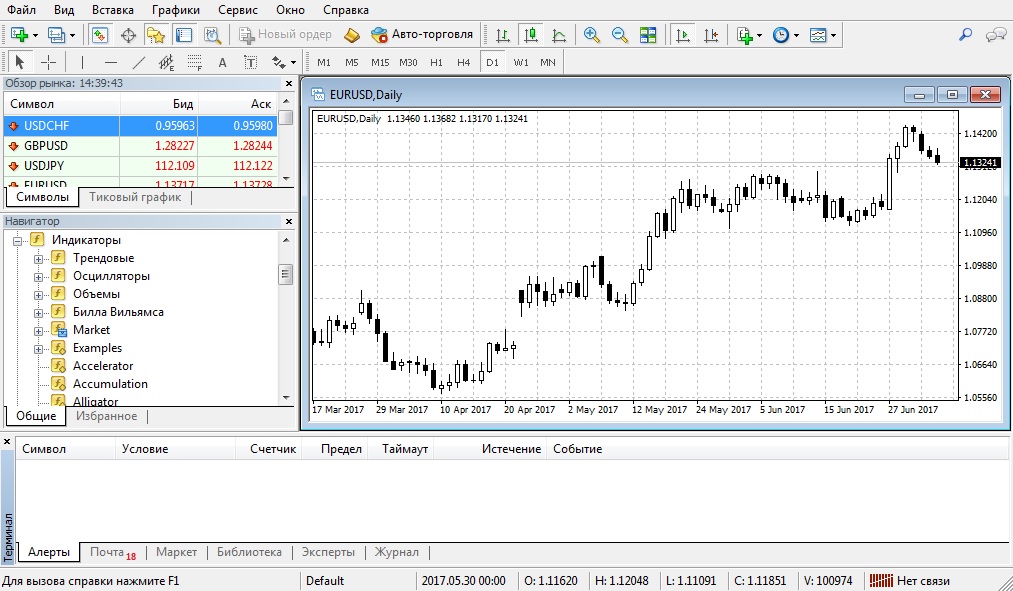
Task: Select the text A tool
Action: (222, 63)
